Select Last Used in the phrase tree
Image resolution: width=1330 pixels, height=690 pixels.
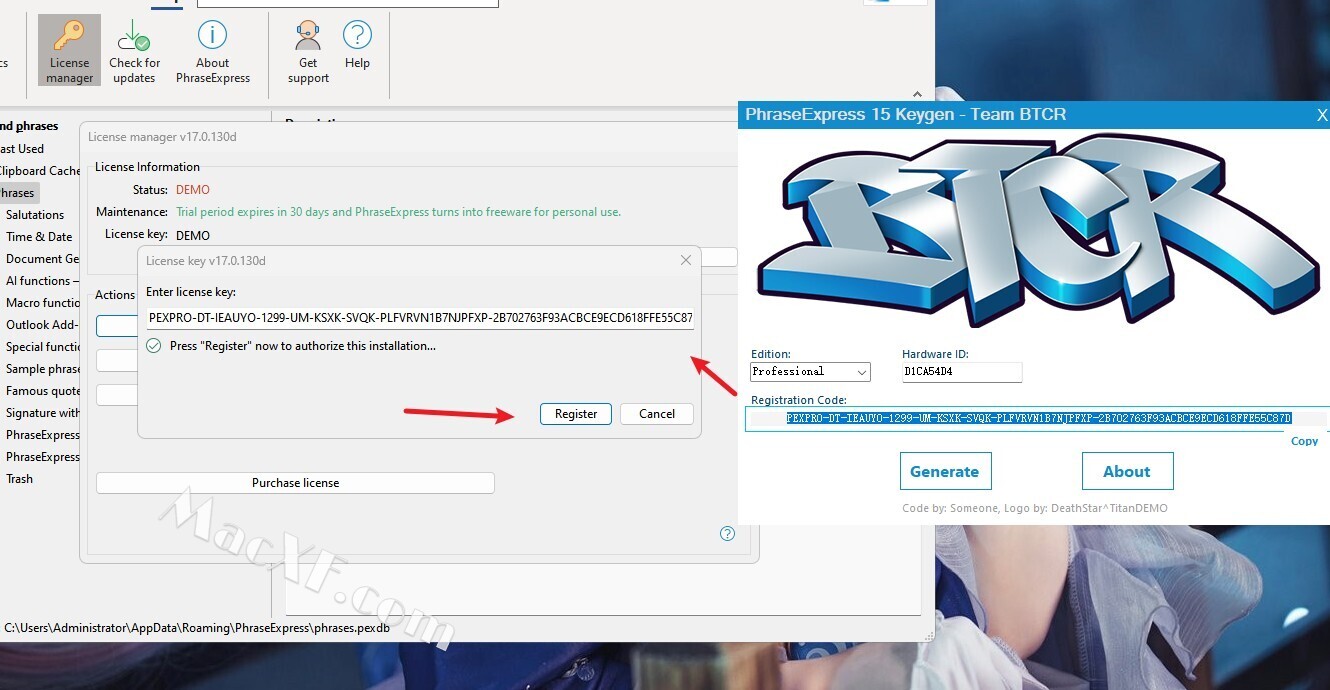[x=22, y=148]
